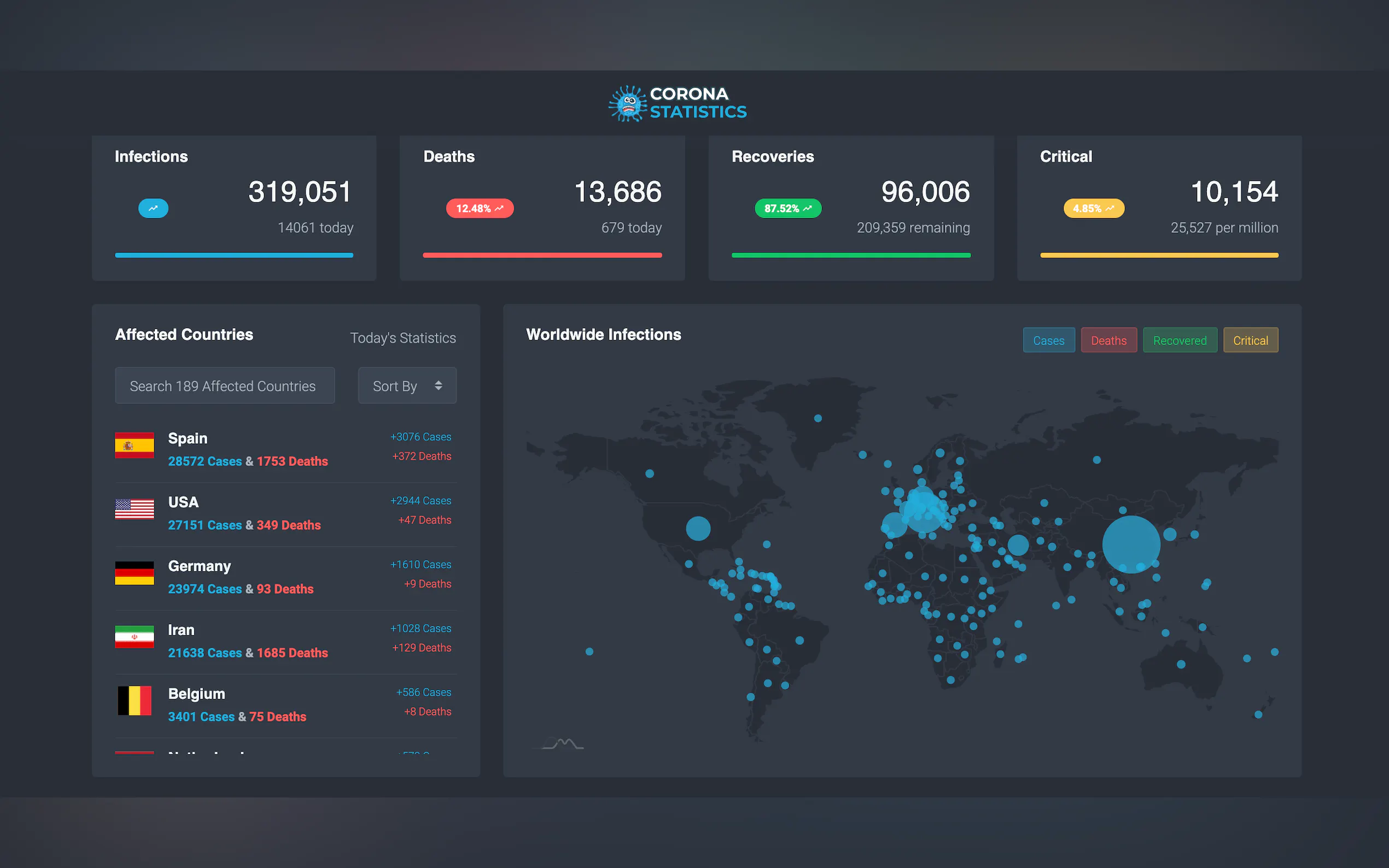Click the 319,051 infections total
Viewport: 1389px width, 868px height.
click(x=300, y=192)
